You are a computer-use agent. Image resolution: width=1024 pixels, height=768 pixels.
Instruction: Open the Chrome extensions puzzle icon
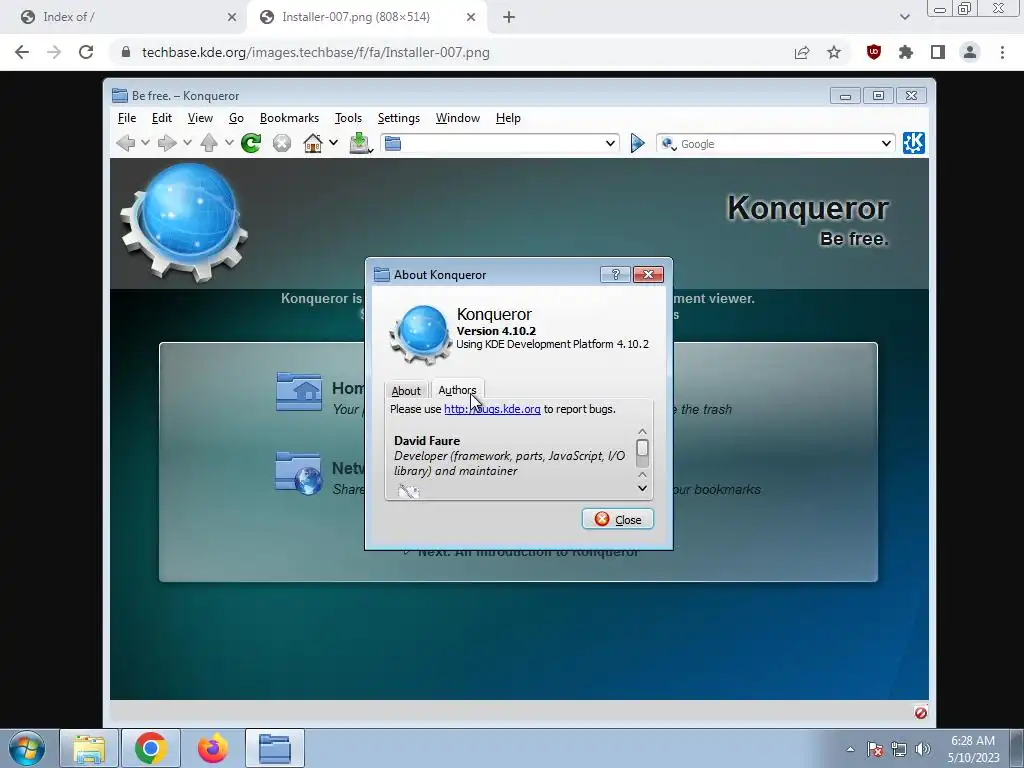906,52
